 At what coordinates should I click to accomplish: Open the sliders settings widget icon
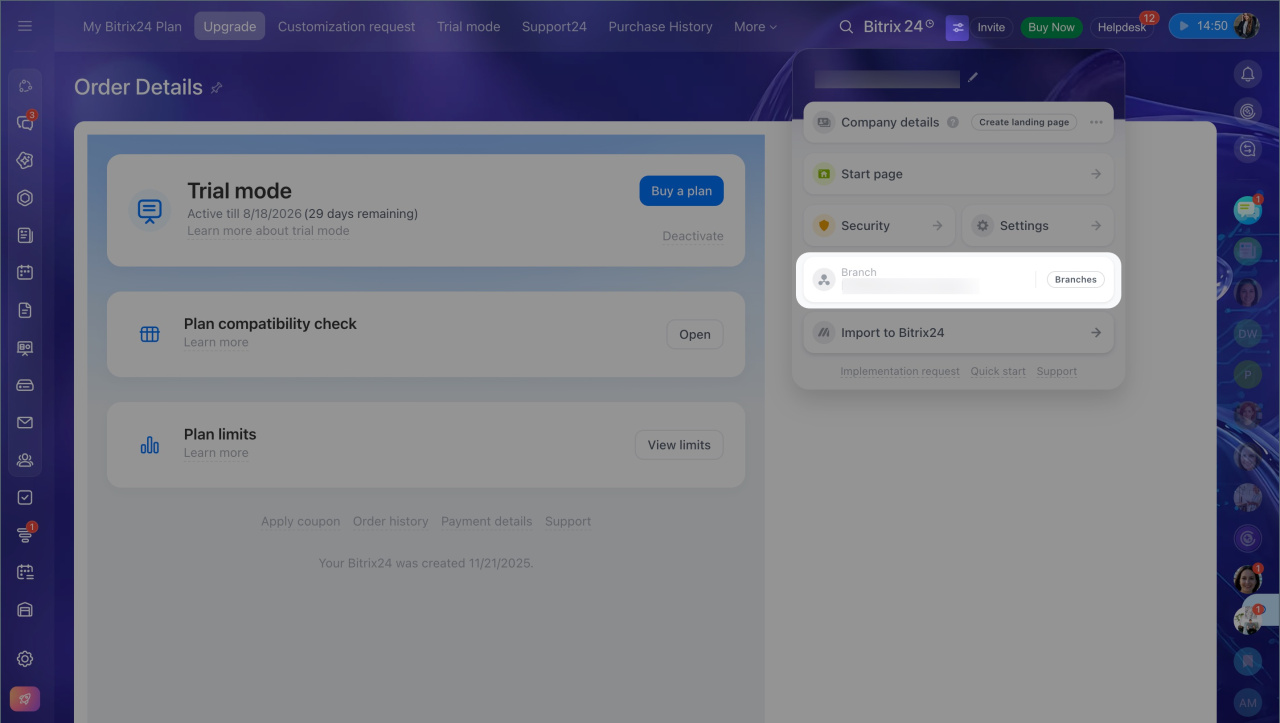click(x=957, y=27)
